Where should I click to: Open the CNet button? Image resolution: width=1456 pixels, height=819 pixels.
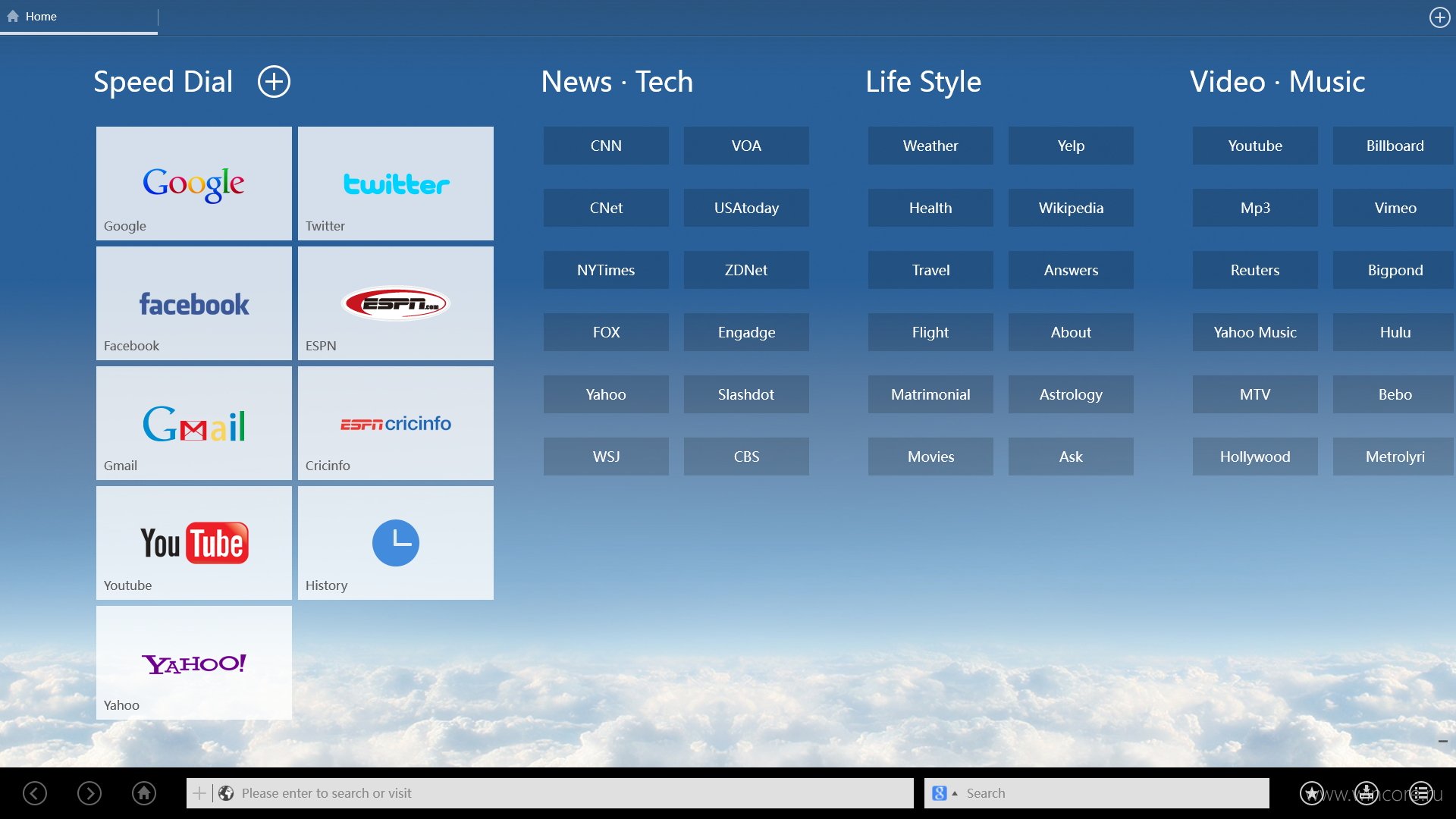pyautogui.click(x=606, y=208)
